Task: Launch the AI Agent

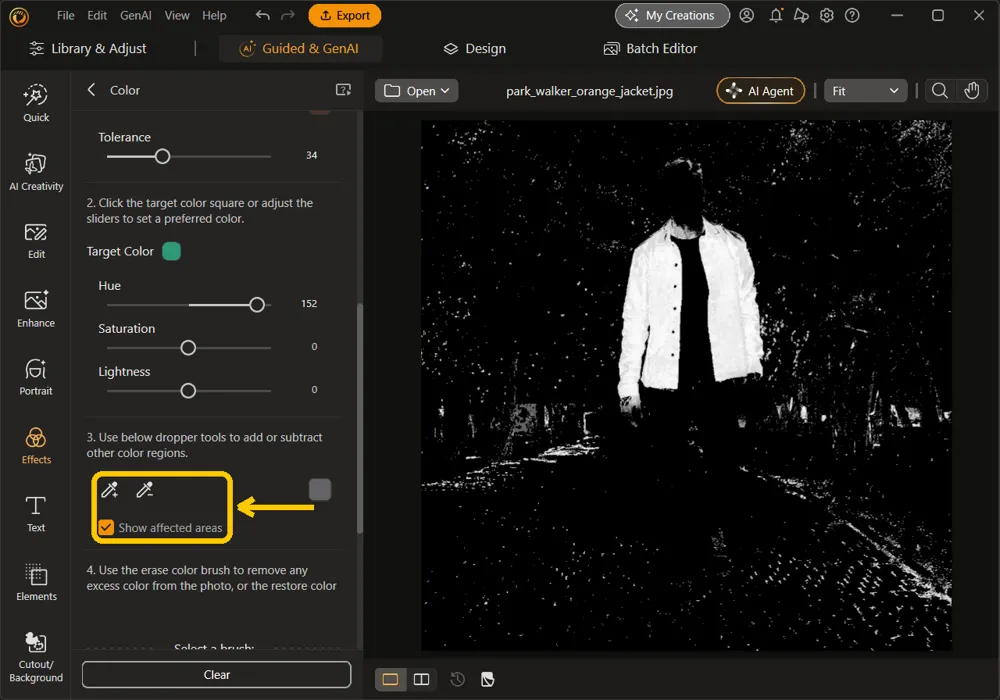Action: [x=760, y=91]
